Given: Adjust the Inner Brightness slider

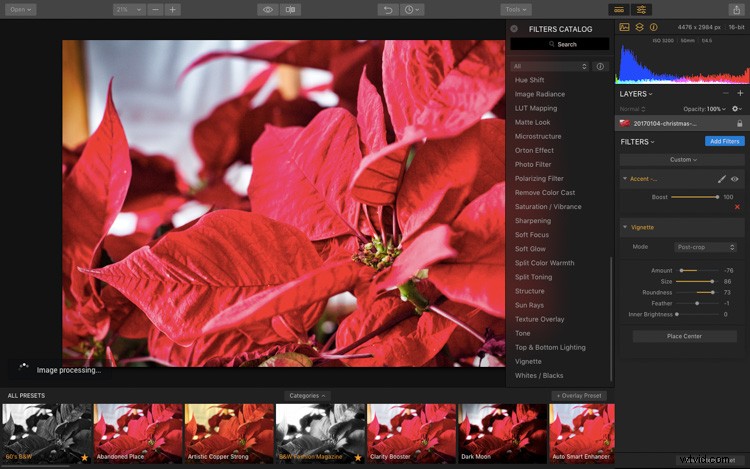Looking at the screenshot, I should (697, 314).
